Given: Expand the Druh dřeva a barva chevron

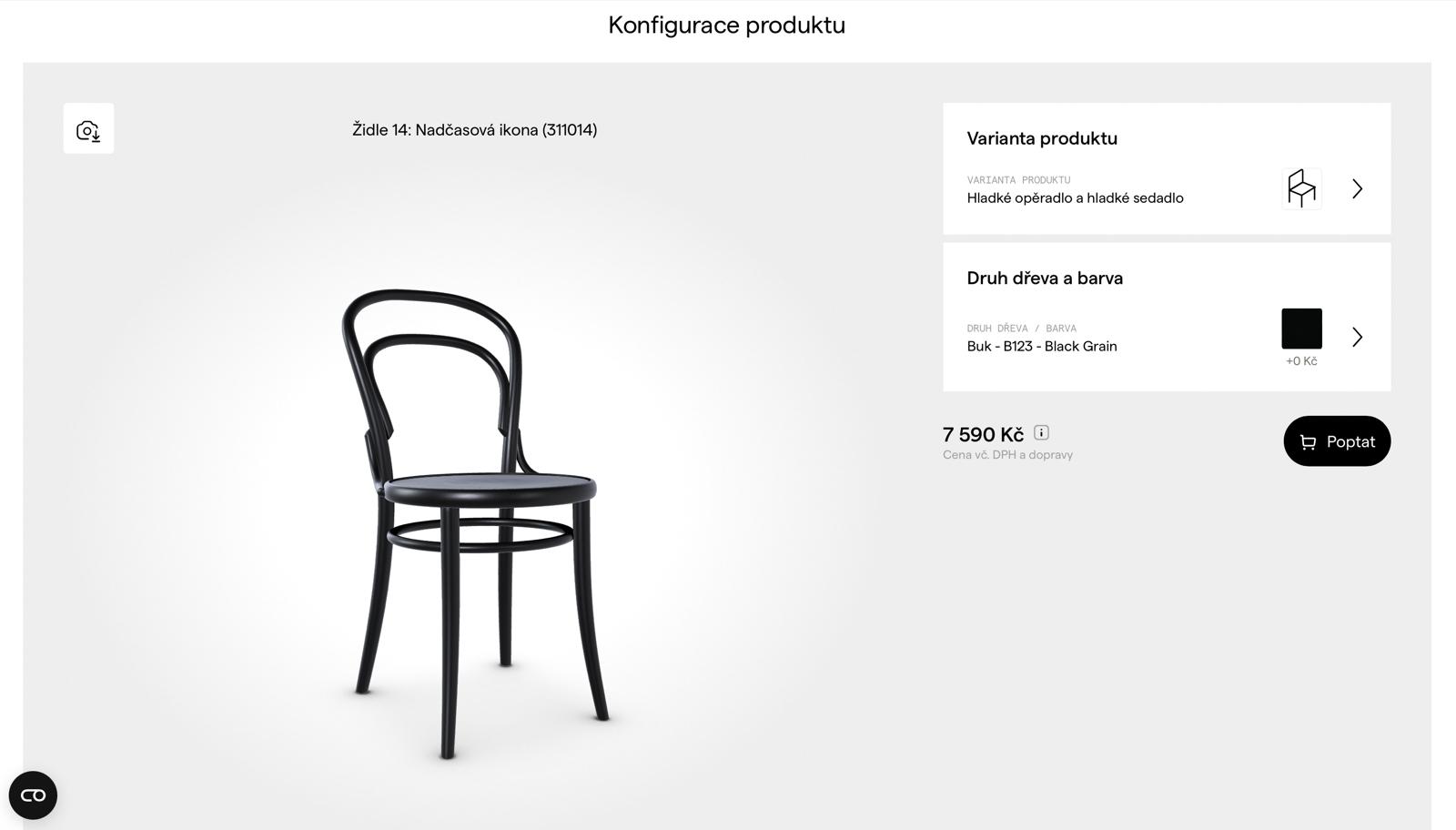Looking at the screenshot, I should click(1357, 337).
